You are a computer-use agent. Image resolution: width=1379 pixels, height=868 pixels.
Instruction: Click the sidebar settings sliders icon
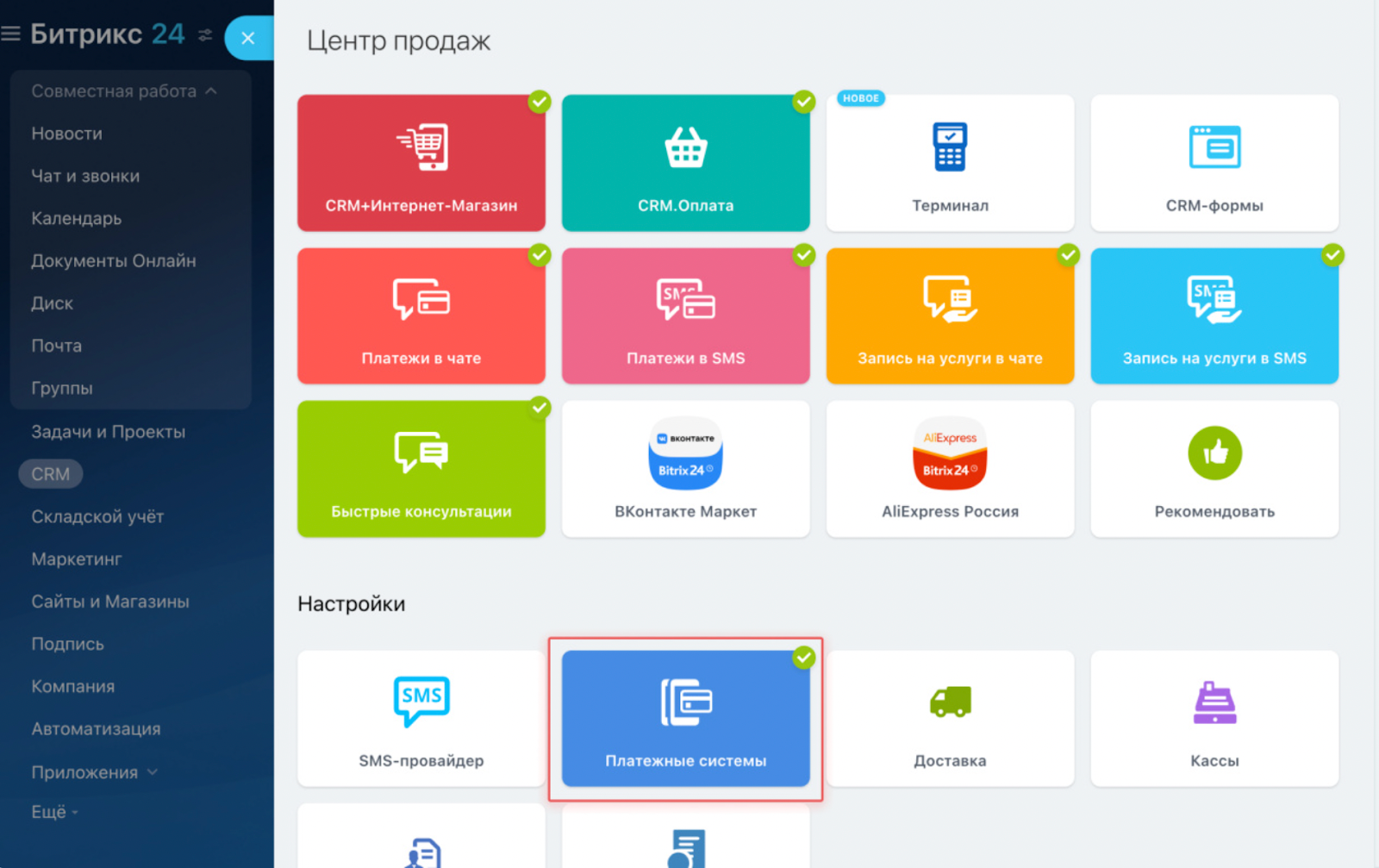pos(205,35)
